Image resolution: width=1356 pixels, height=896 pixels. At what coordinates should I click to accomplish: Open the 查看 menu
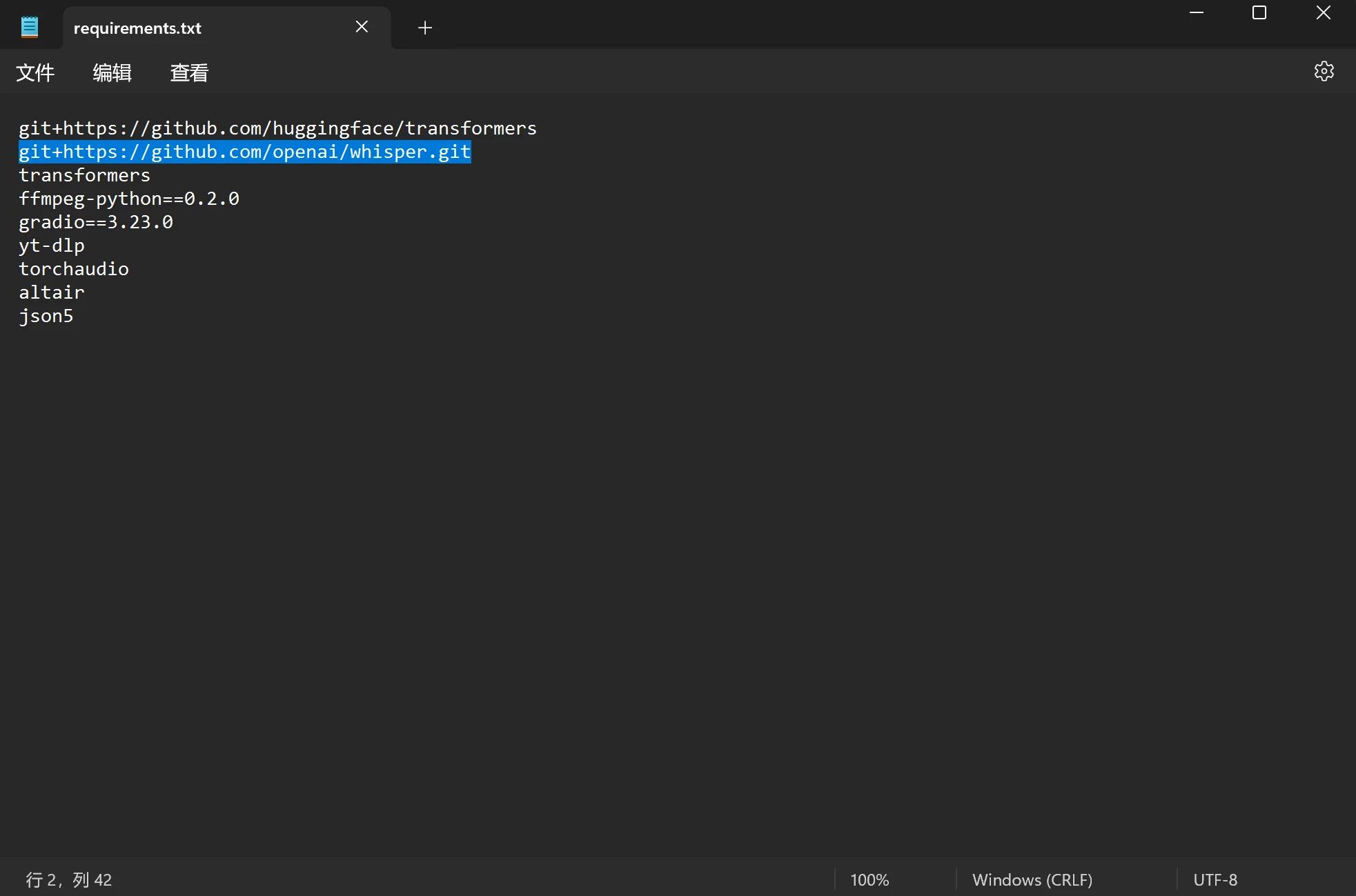click(189, 72)
